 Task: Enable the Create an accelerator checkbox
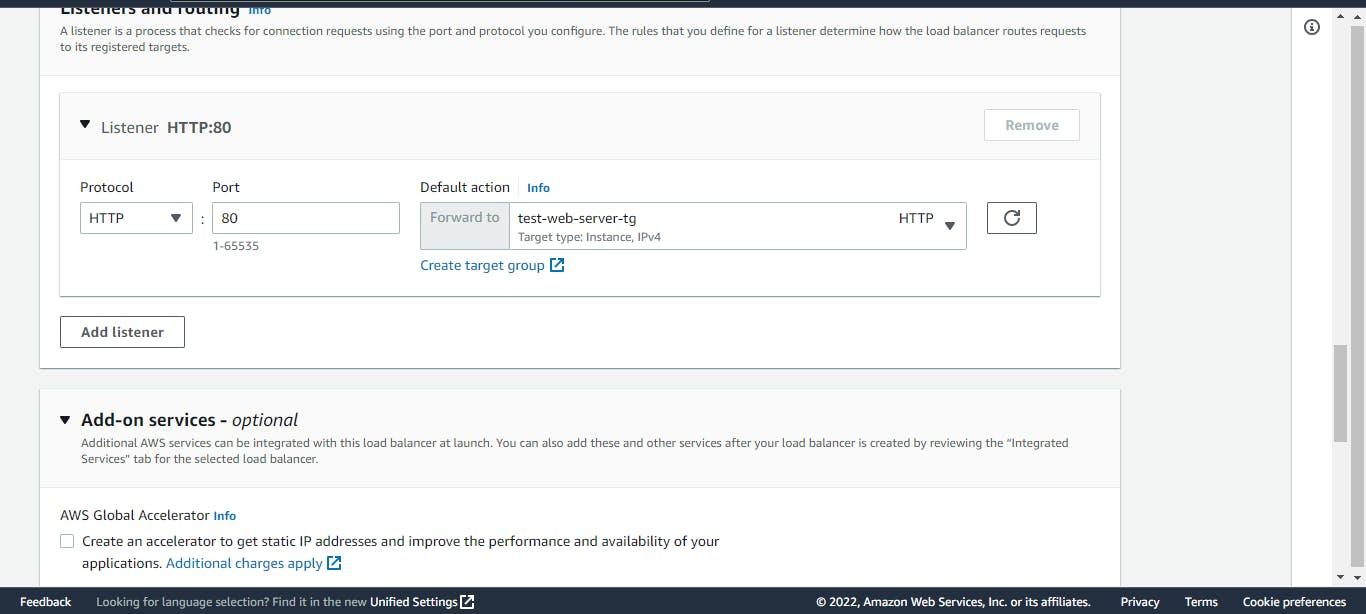click(67, 541)
